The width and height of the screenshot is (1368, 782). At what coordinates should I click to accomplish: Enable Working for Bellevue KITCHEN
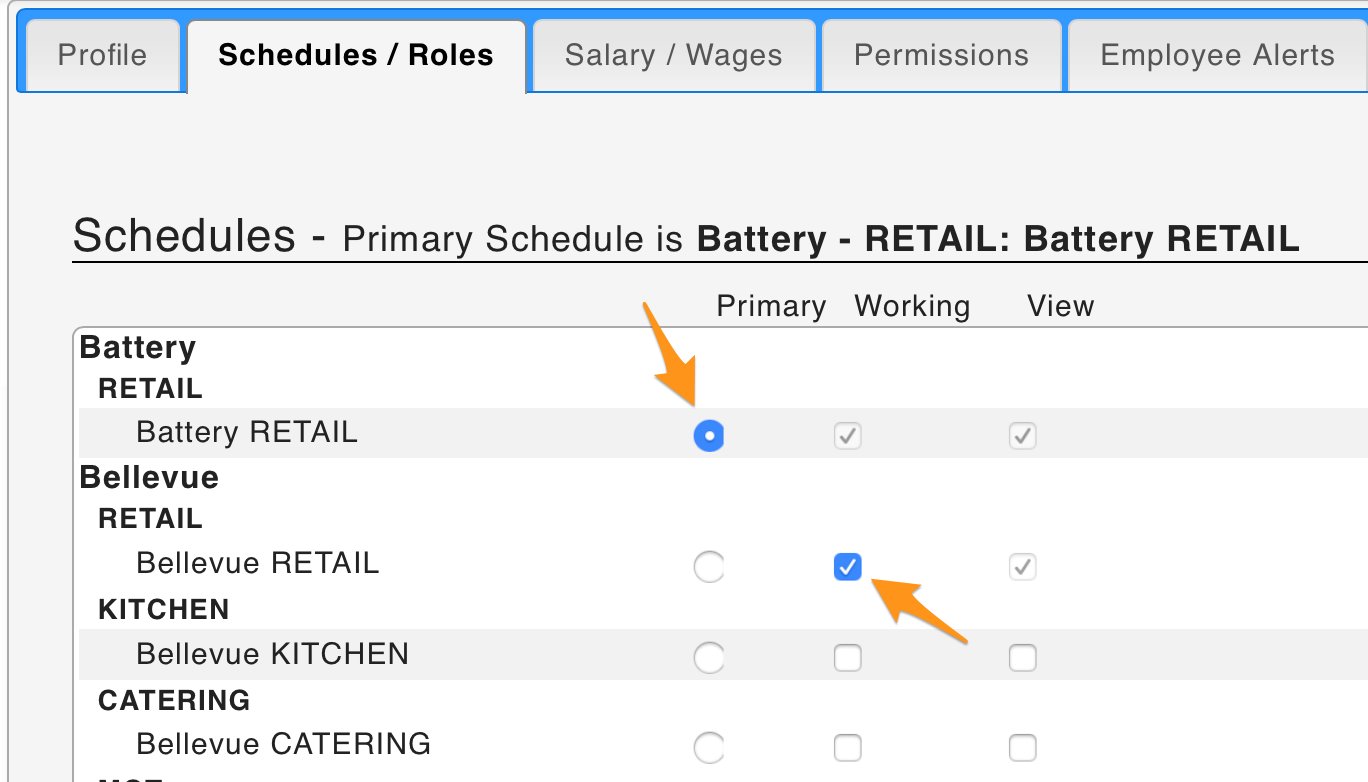[847, 657]
